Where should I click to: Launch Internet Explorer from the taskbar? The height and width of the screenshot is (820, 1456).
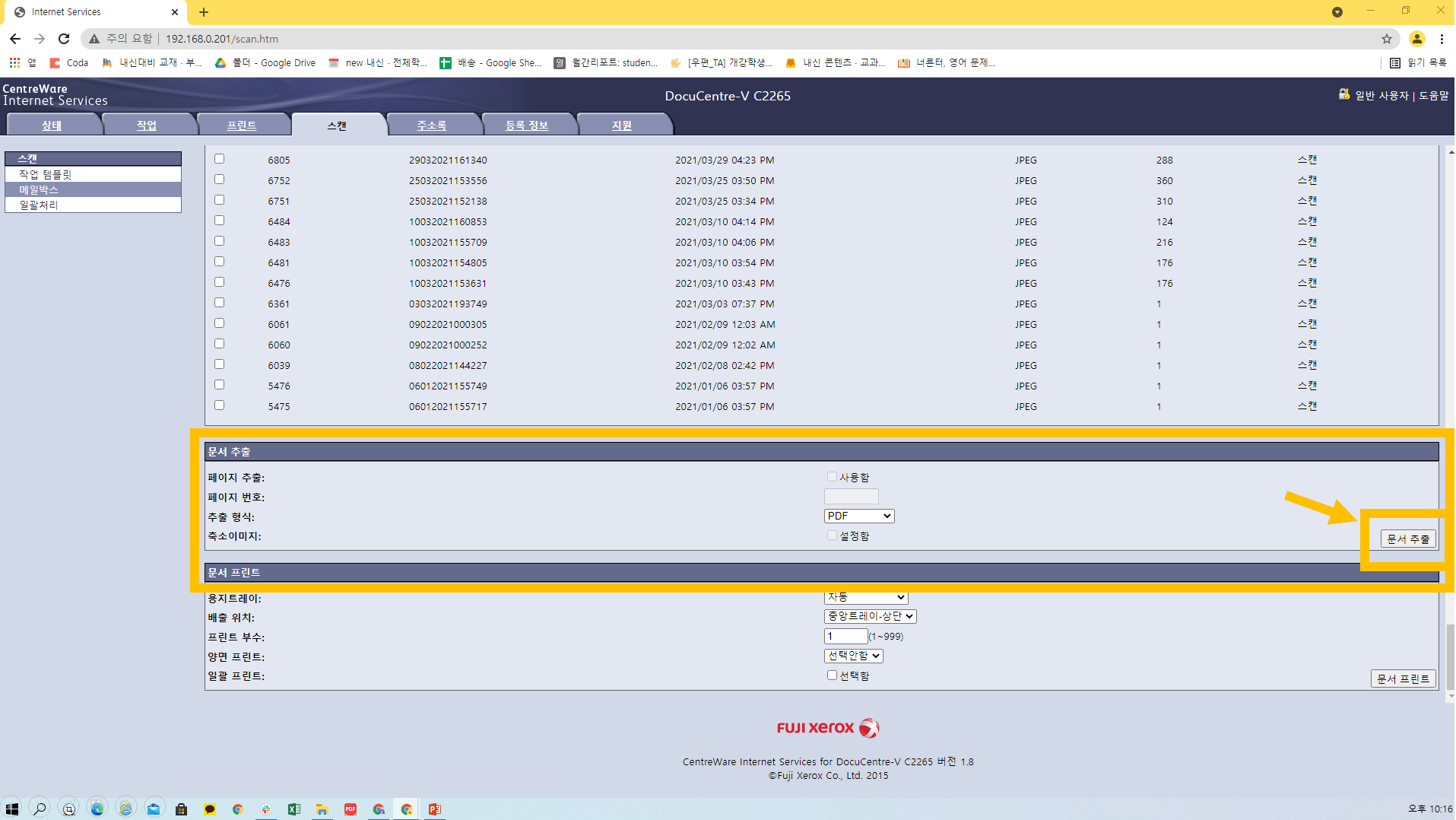125,809
